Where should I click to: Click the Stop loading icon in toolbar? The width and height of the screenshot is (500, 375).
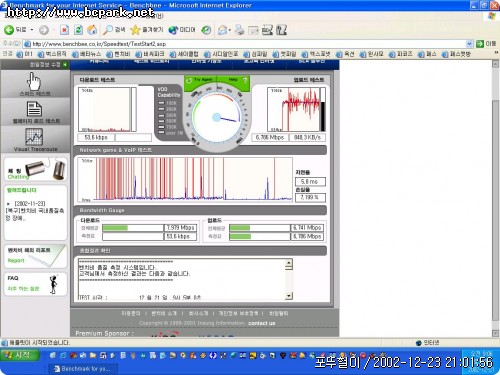coord(64,30)
